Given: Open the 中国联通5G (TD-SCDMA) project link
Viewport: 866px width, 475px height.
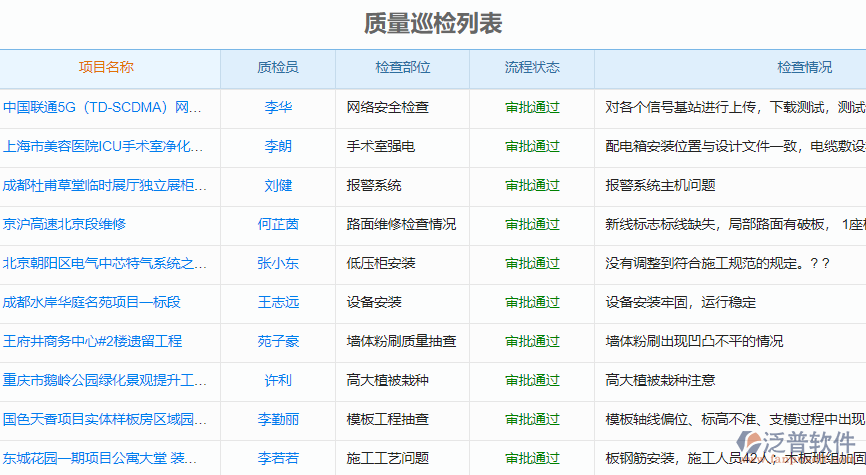Looking at the screenshot, I should coord(104,107).
